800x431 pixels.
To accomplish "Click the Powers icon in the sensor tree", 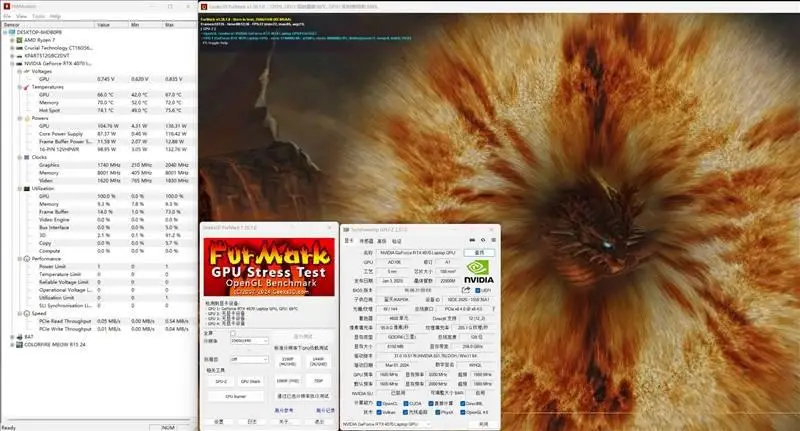I will tap(25, 118).
